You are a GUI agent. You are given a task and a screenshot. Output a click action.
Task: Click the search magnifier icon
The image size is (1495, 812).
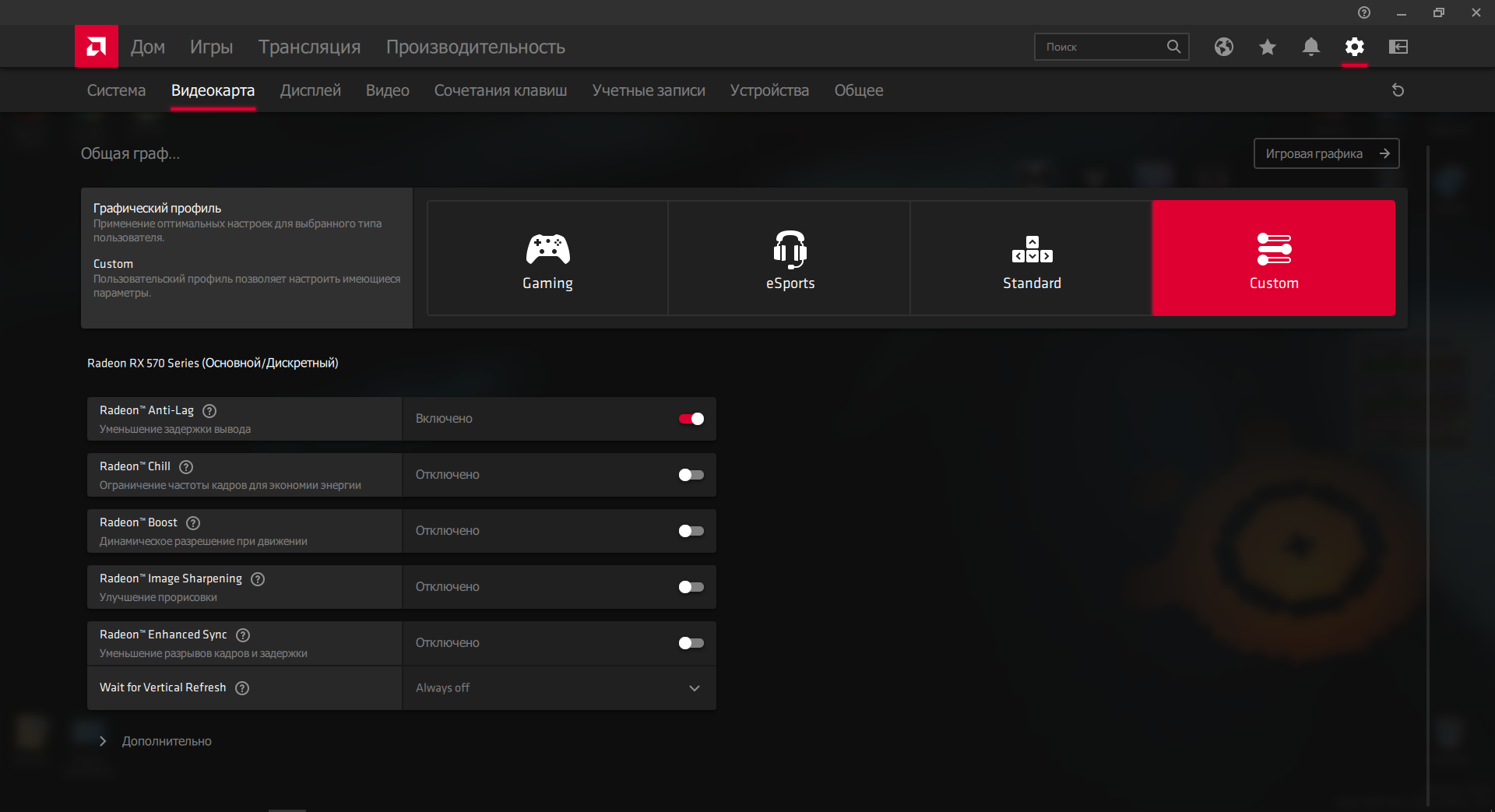(x=1173, y=47)
